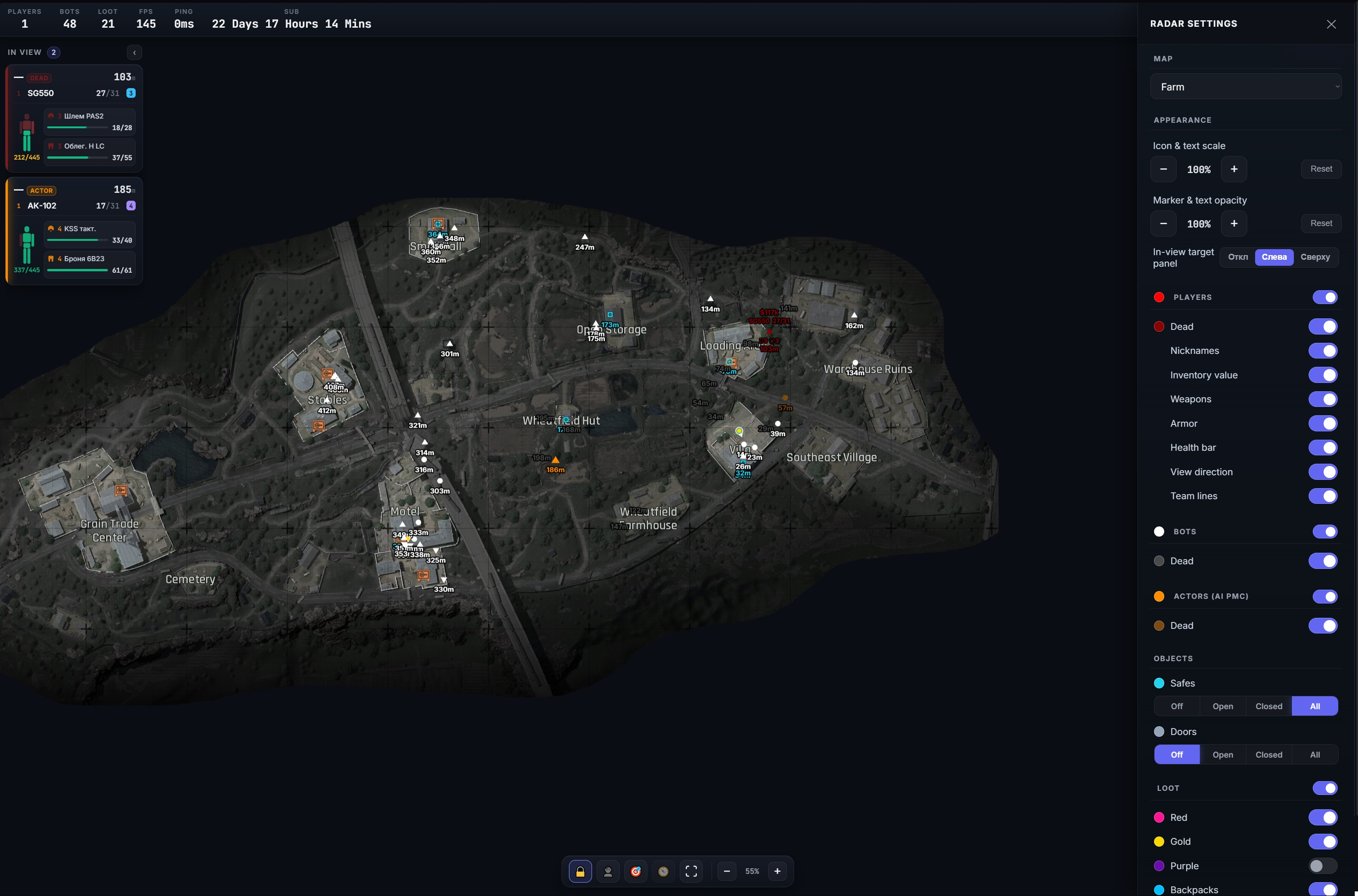Viewport: 1358px width, 896px height.
Task: Zoom out map with minus next to 55%
Action: tap(727, 872)
